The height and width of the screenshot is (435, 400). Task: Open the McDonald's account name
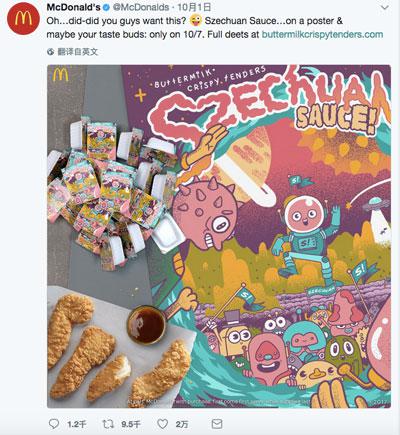coord(74,7)
